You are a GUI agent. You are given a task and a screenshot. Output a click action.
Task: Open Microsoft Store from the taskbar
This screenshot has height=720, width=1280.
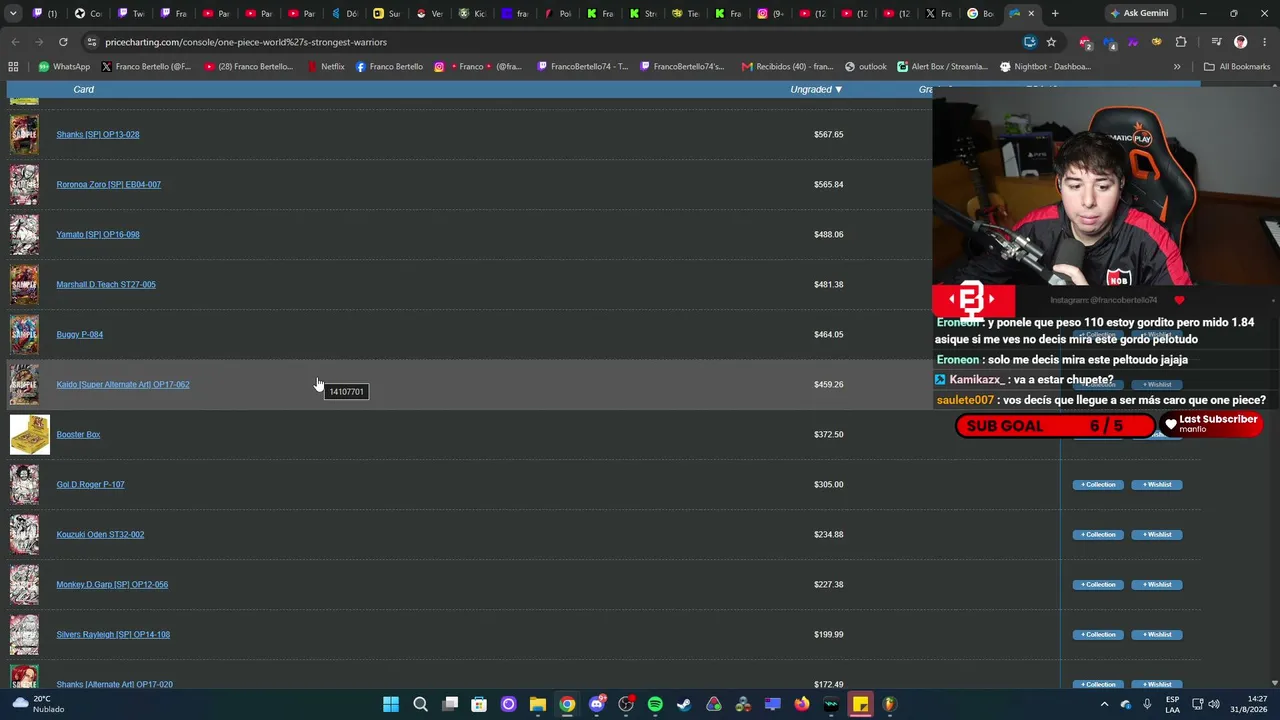pos(479,704)
